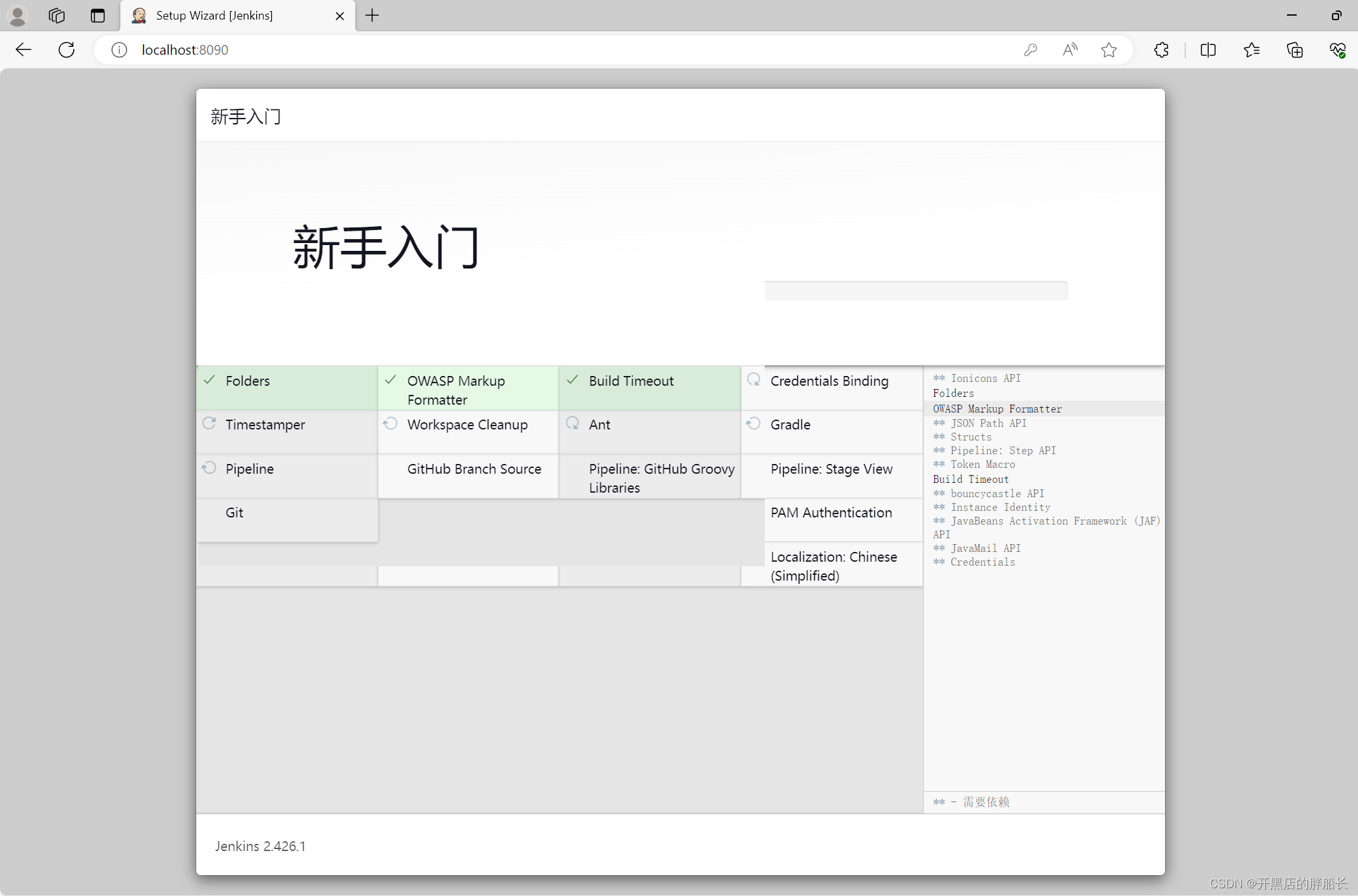The height and width of the screenshot is (896, 1358).
Task: Click the Ant pending spinner icon
Action: click(x=572, y=424)
